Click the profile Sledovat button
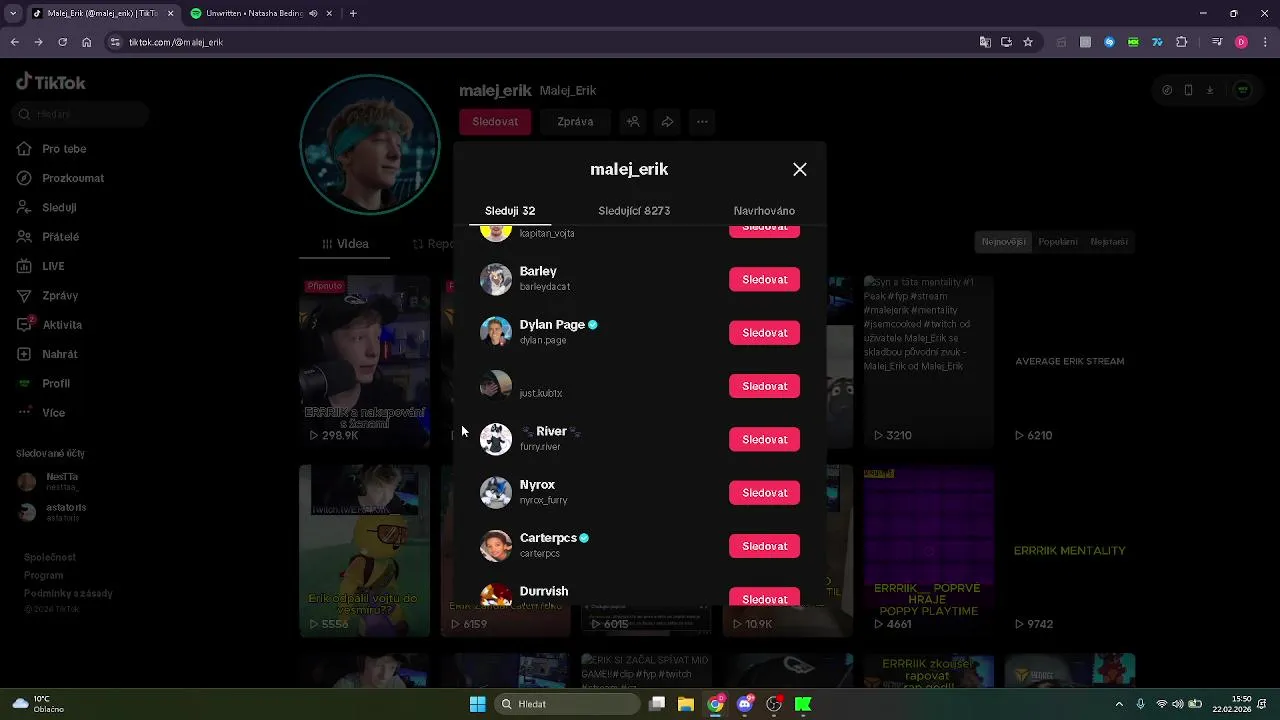 (x=495, y=122)
